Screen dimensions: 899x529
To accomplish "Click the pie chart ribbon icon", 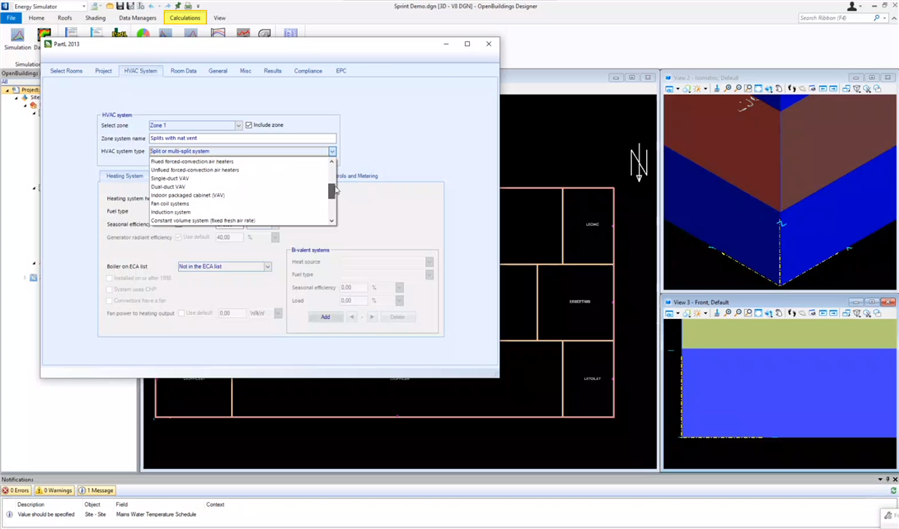I will (143, 34).
